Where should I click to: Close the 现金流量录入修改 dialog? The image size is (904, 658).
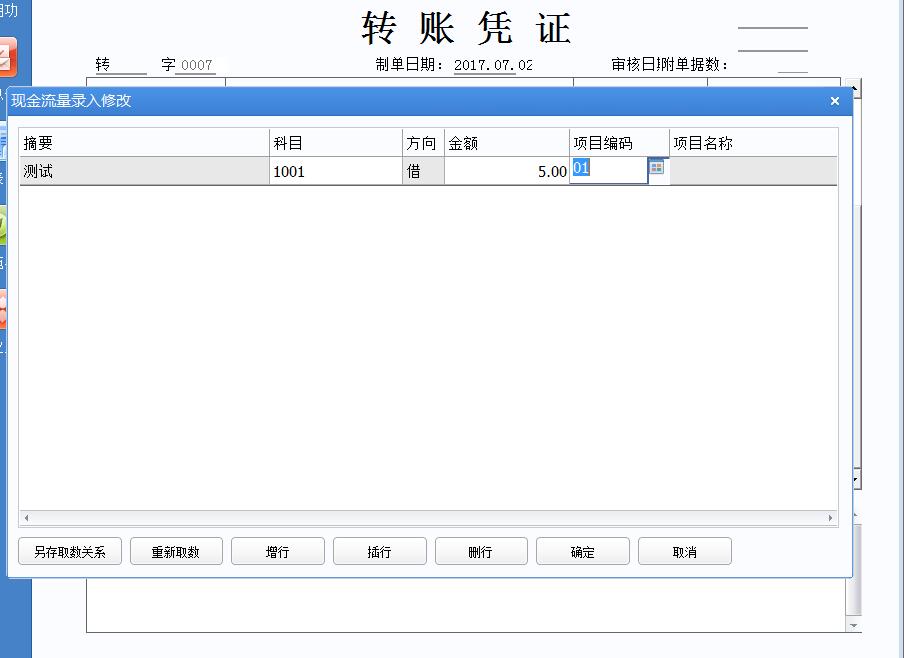click(835, 101)
